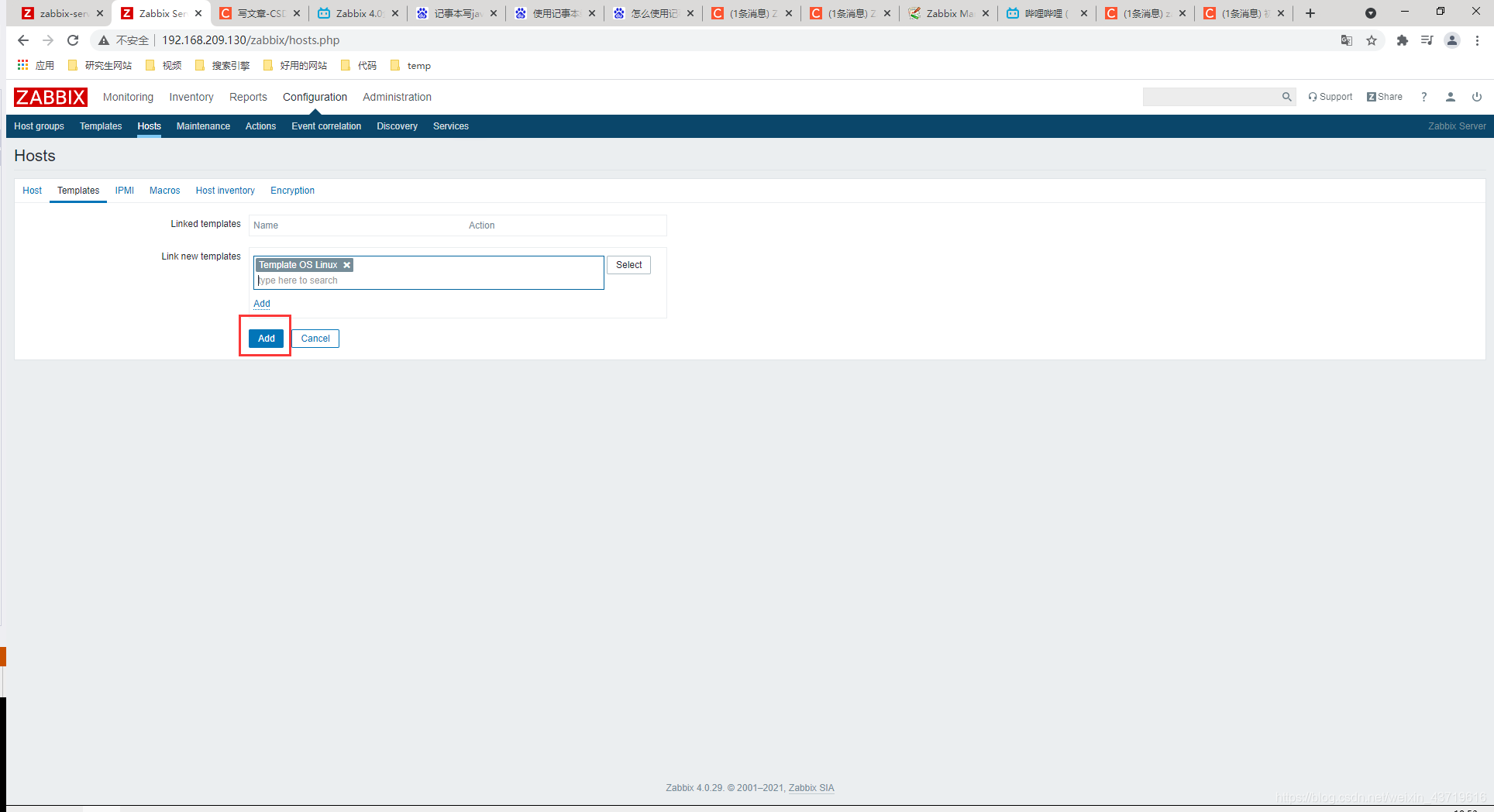
Task: Click the blue Add button
Action: [x=266, y=339]
